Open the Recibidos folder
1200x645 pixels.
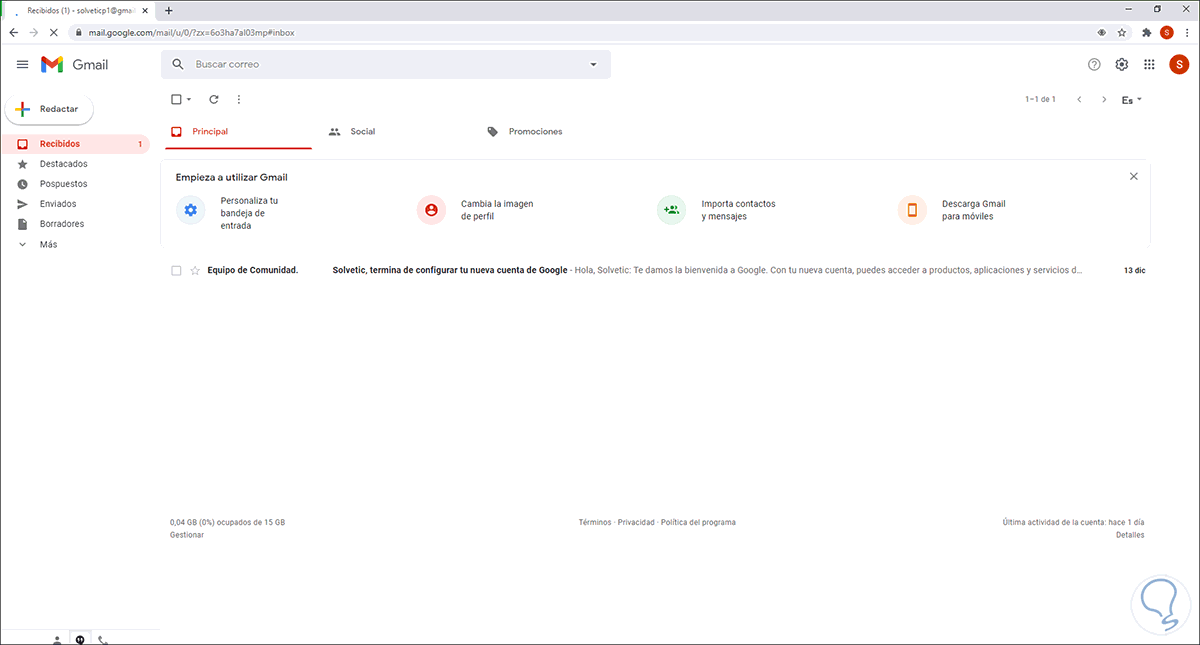tap(75, 144)
